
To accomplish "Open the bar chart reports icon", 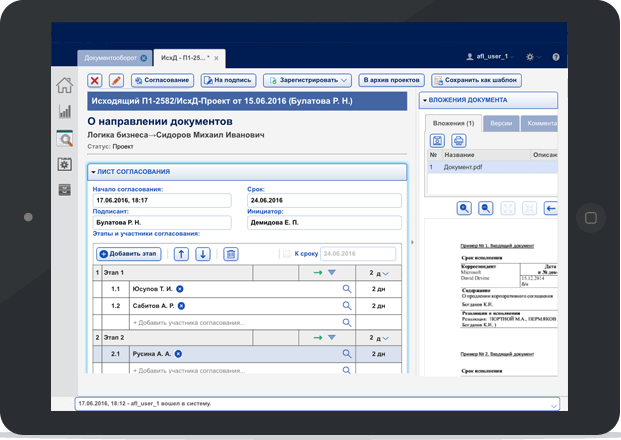I will coord(65,111).
